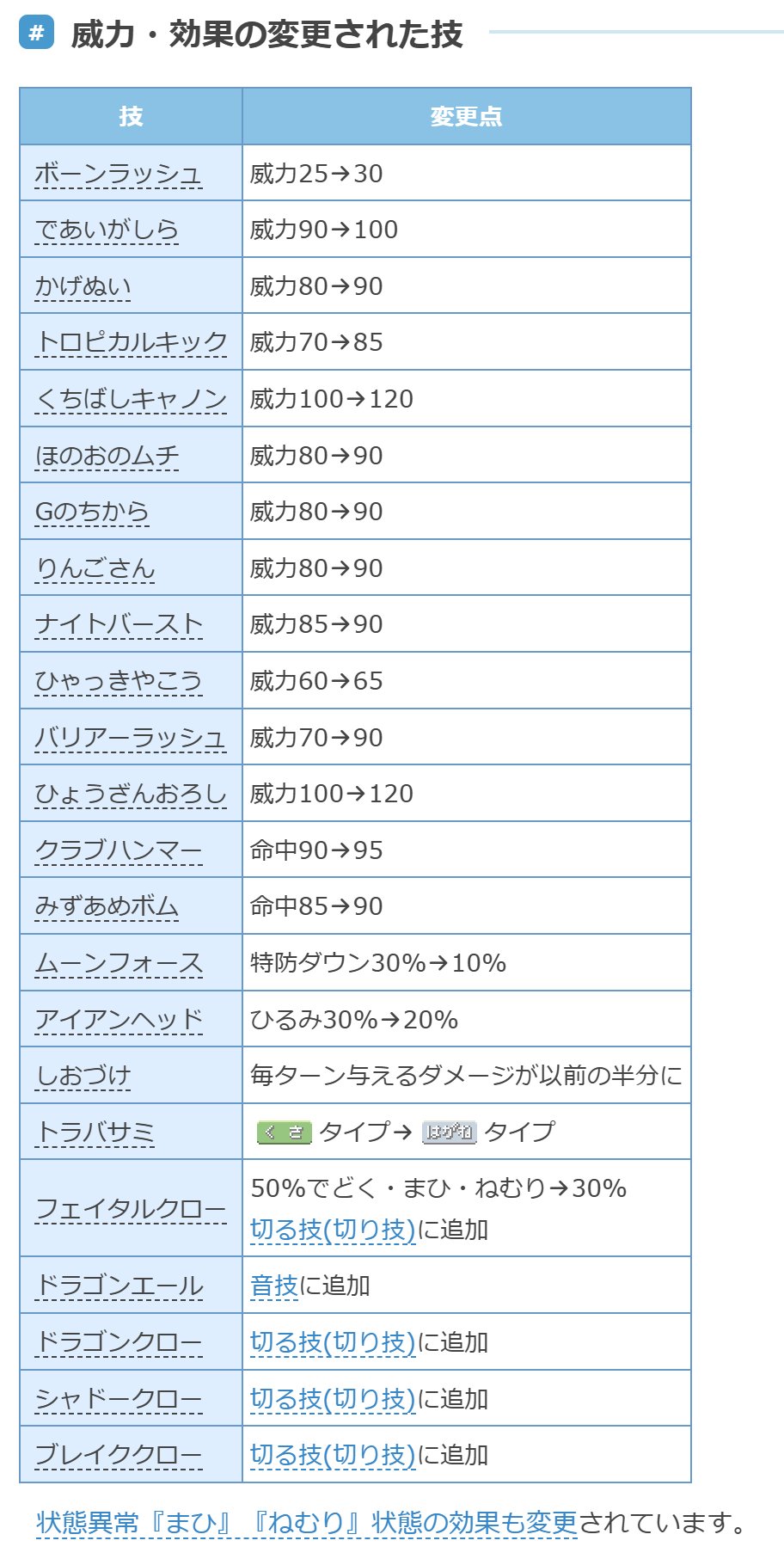Open 切る技 link in フェイタルクロー row

[x=333, y=1230]
